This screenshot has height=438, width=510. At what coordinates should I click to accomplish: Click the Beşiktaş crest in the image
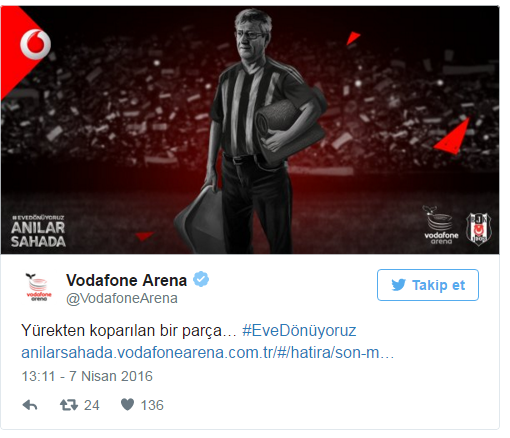coord(479,230)
